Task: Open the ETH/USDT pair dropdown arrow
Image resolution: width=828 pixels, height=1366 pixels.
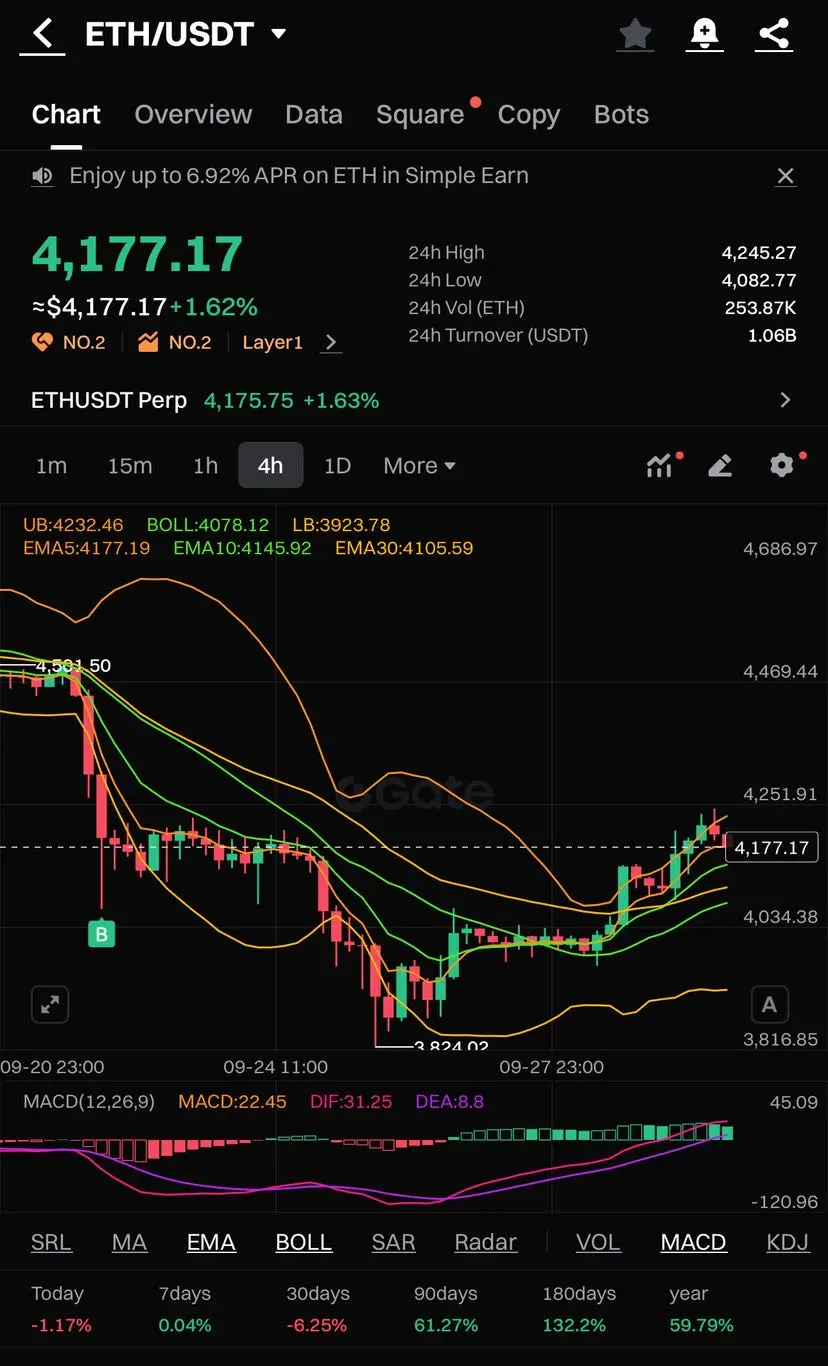Action: pos(279,34)
